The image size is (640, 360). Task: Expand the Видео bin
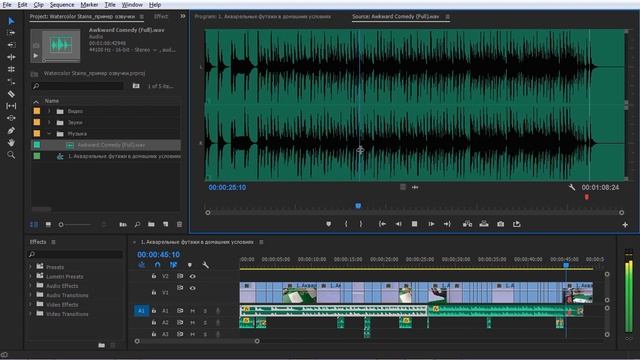click(x=49, y=111)
